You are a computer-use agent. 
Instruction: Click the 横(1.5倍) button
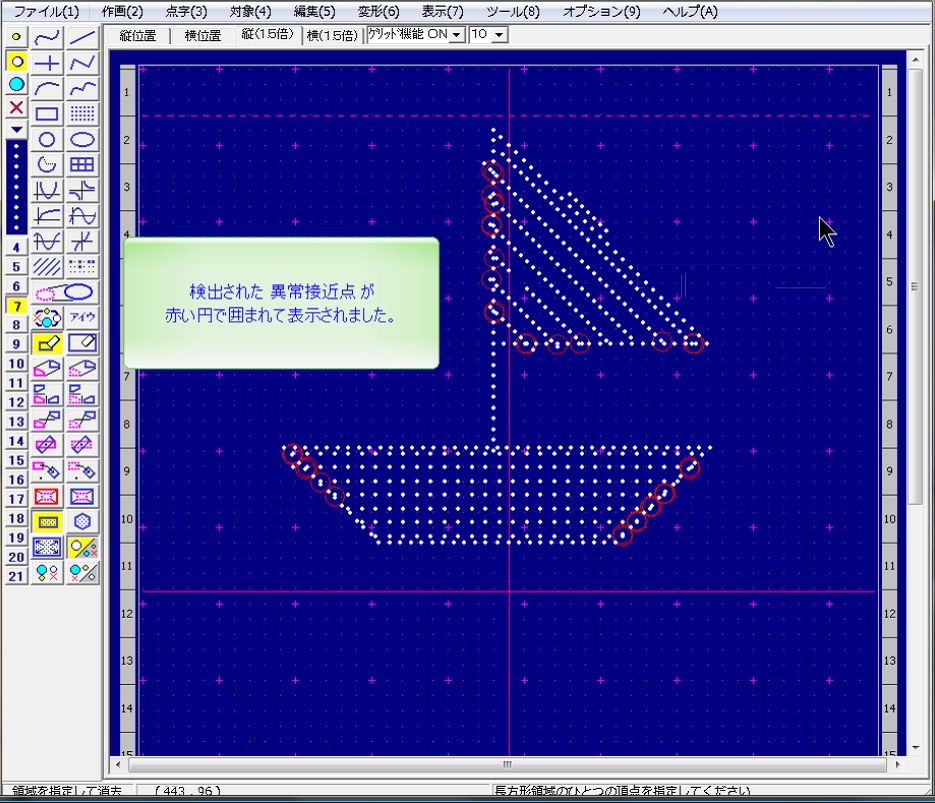[x=332, y=35]
